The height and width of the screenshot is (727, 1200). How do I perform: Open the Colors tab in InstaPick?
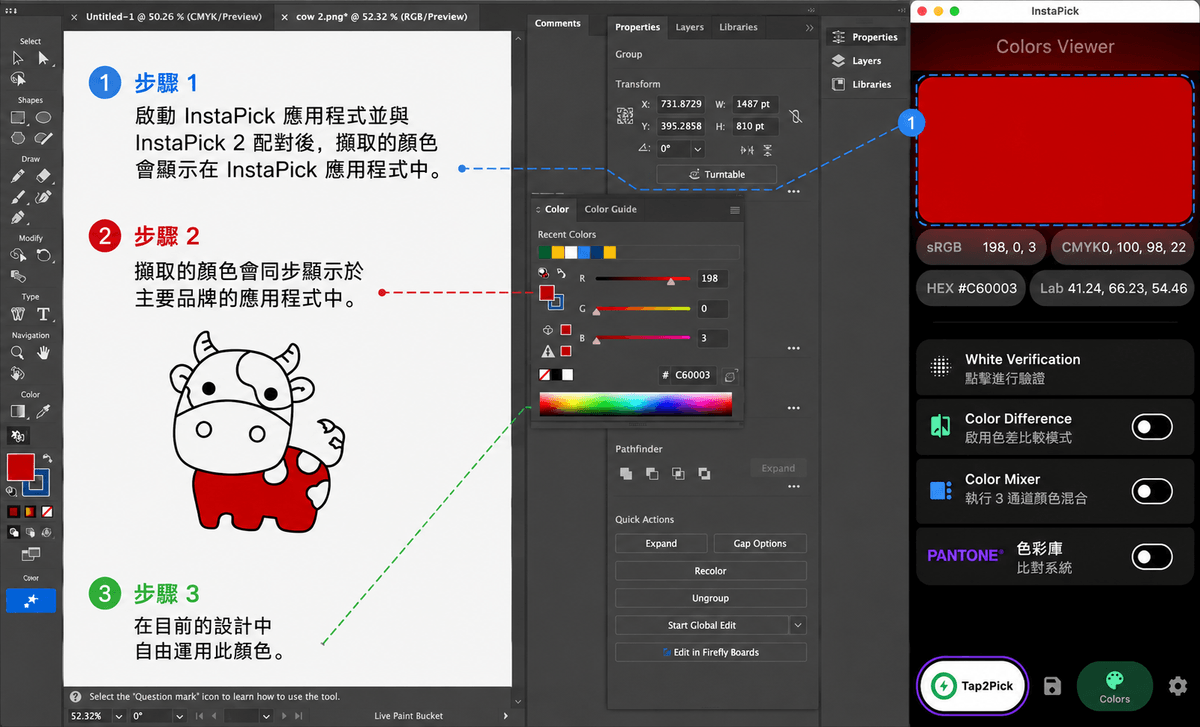click(1114, 687)
